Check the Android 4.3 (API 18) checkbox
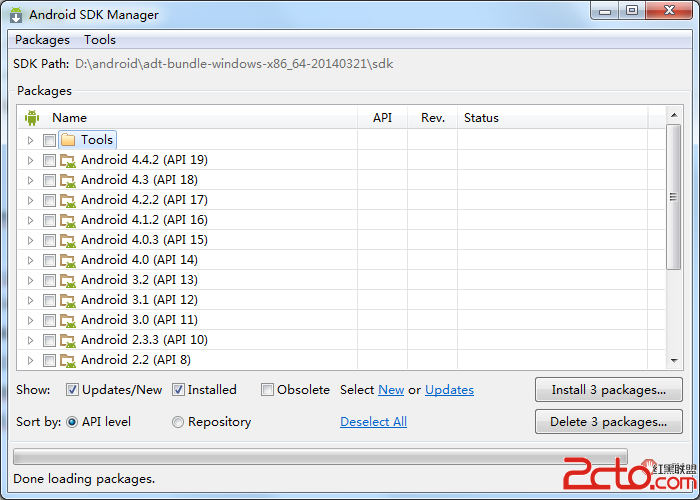Viewport: 700px width, 500px height. 49,180
